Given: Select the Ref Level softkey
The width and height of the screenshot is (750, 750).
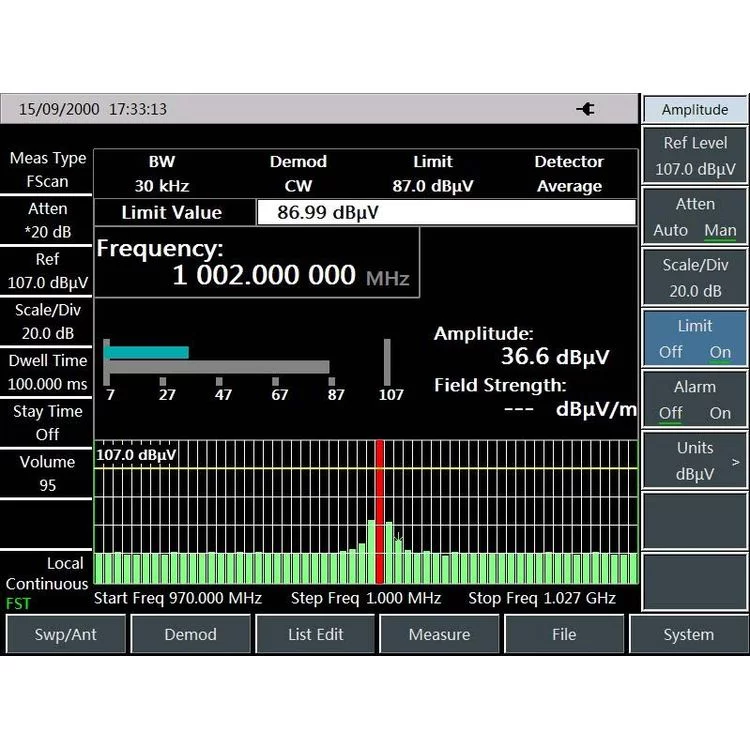Looking at the screenshot, I should point(695,156).
